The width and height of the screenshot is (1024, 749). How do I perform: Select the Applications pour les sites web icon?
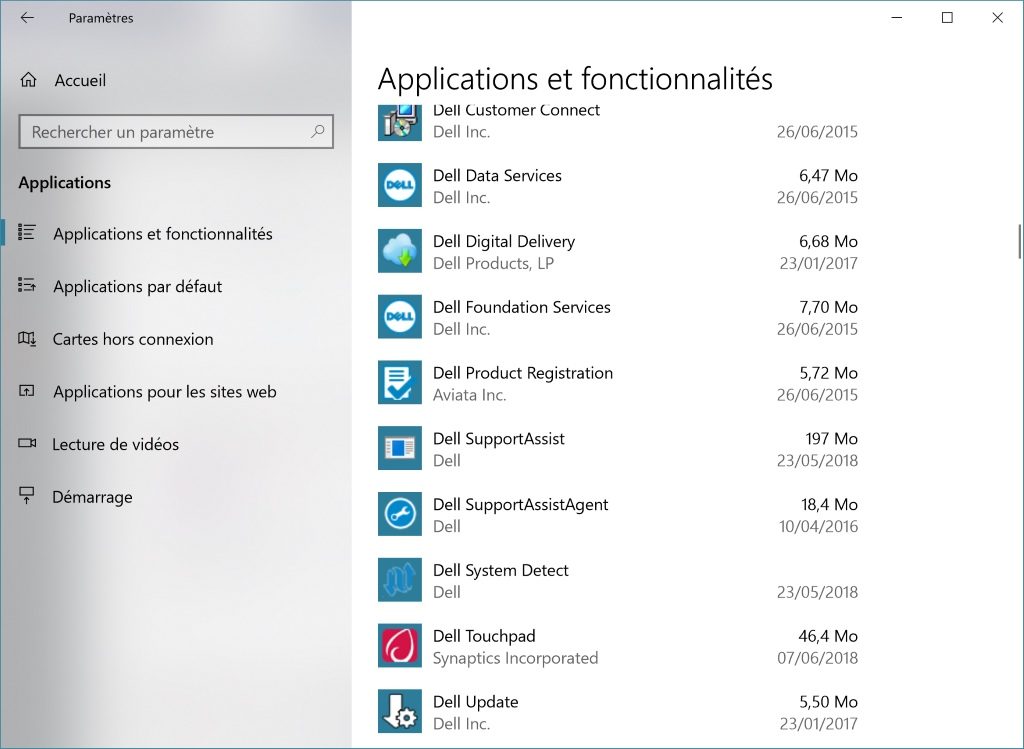pos(27,391)
